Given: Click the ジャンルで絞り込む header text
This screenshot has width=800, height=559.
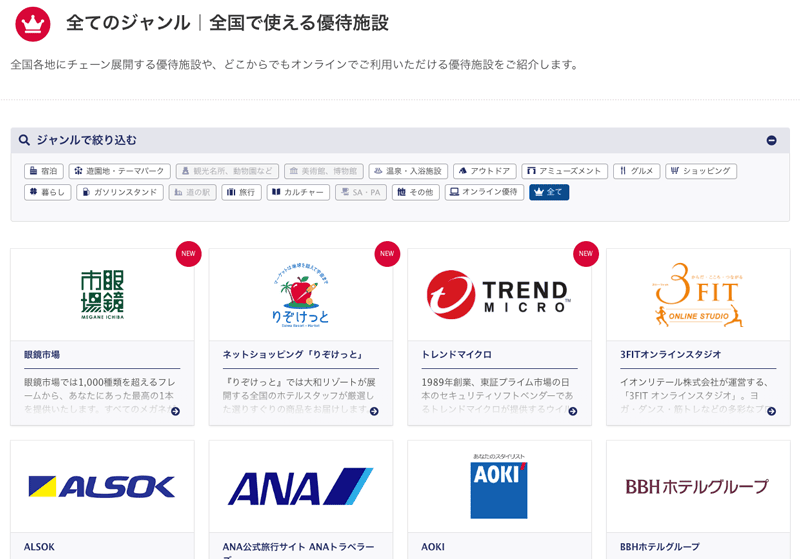Looking at the screenshot, I should [x=87, y=140].
